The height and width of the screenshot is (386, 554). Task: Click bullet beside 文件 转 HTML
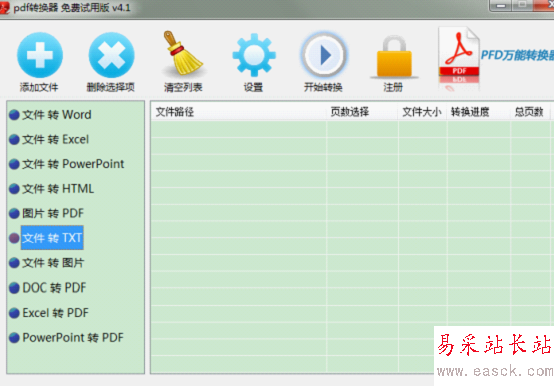pyautogui.click(x=14, y=189)
